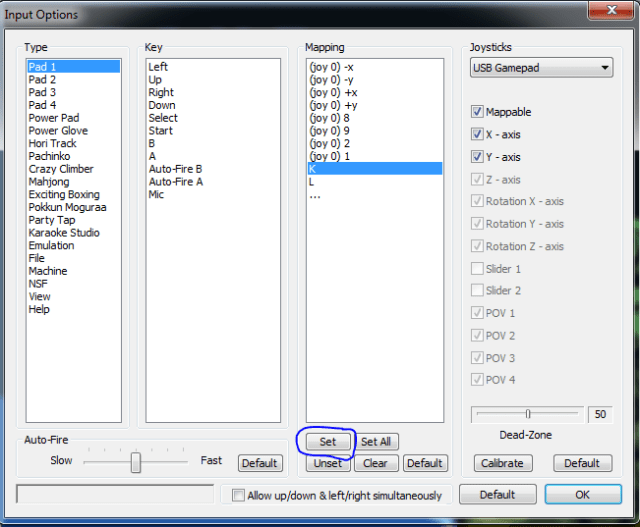Click the Set All button

[376, 441]
